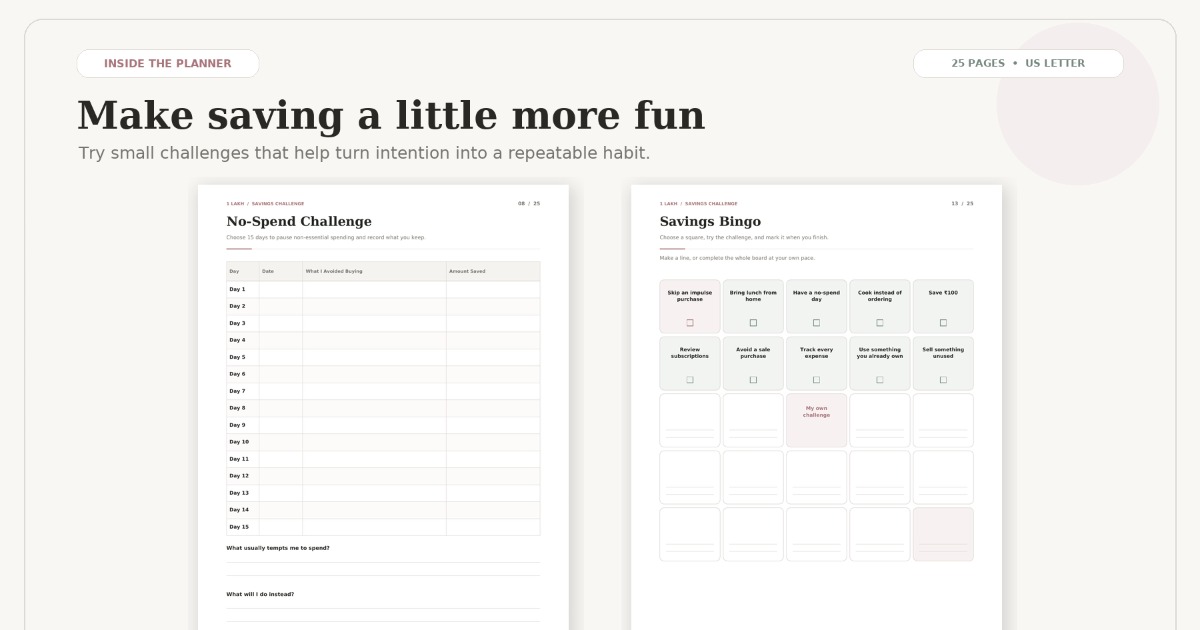Screen dimensions: 1200x630
Task: Click the Review subscriptions label
Action: pos(690,353)
